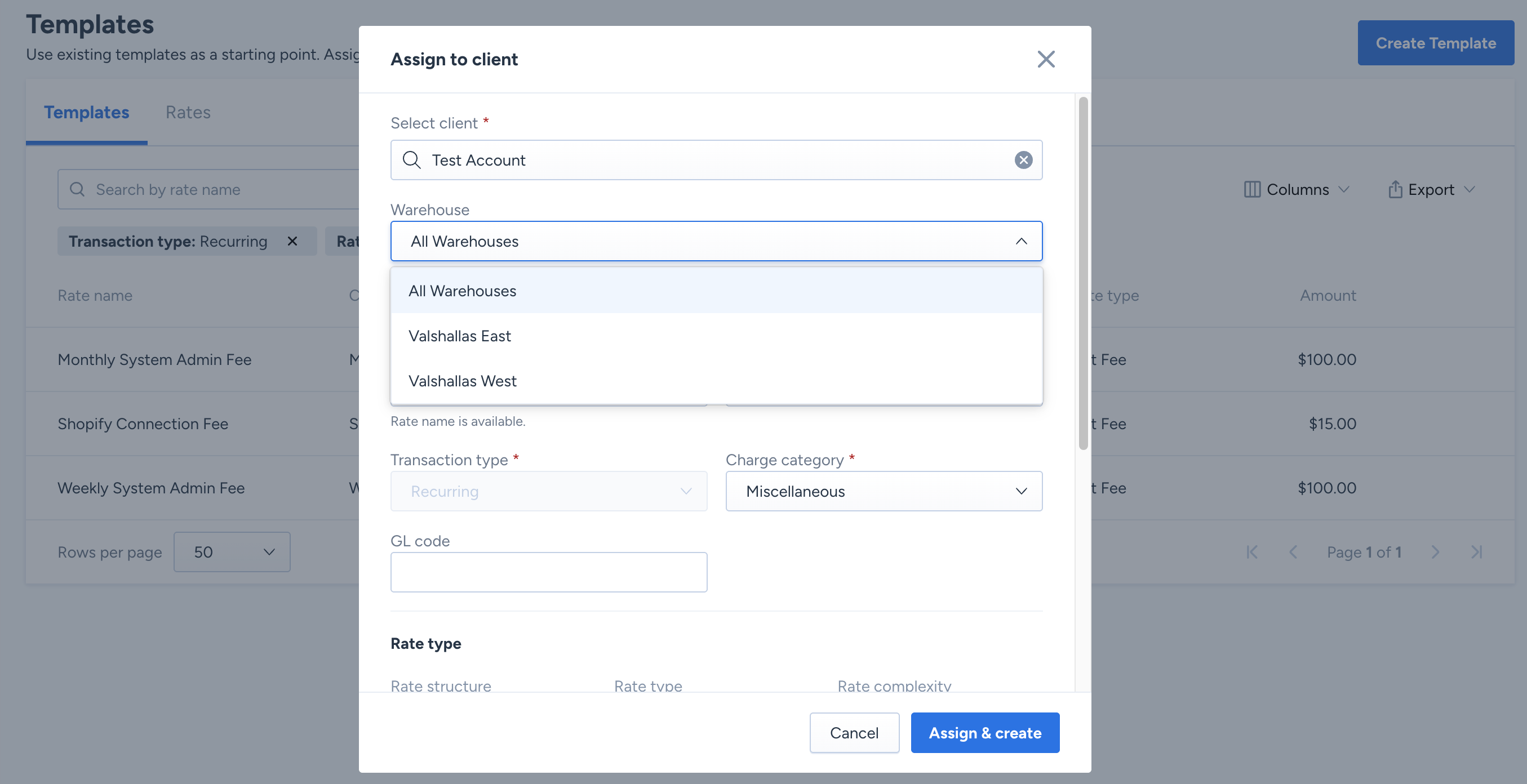The image size is (1527, 784).
Task: Click Assign & create button
Action: pos(984,733)
